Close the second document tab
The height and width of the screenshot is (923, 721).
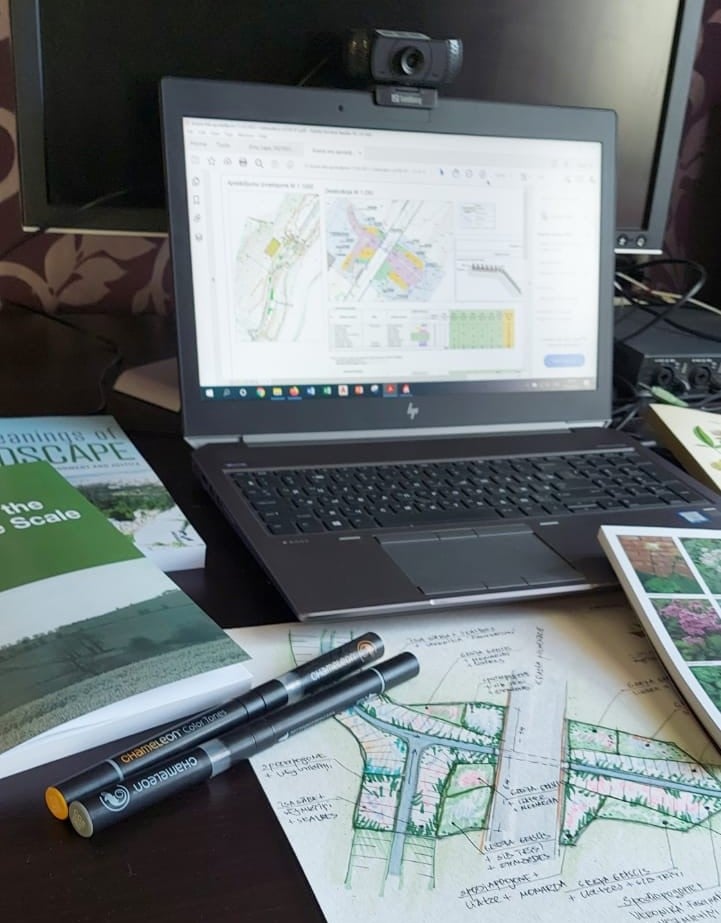(360, 152)
